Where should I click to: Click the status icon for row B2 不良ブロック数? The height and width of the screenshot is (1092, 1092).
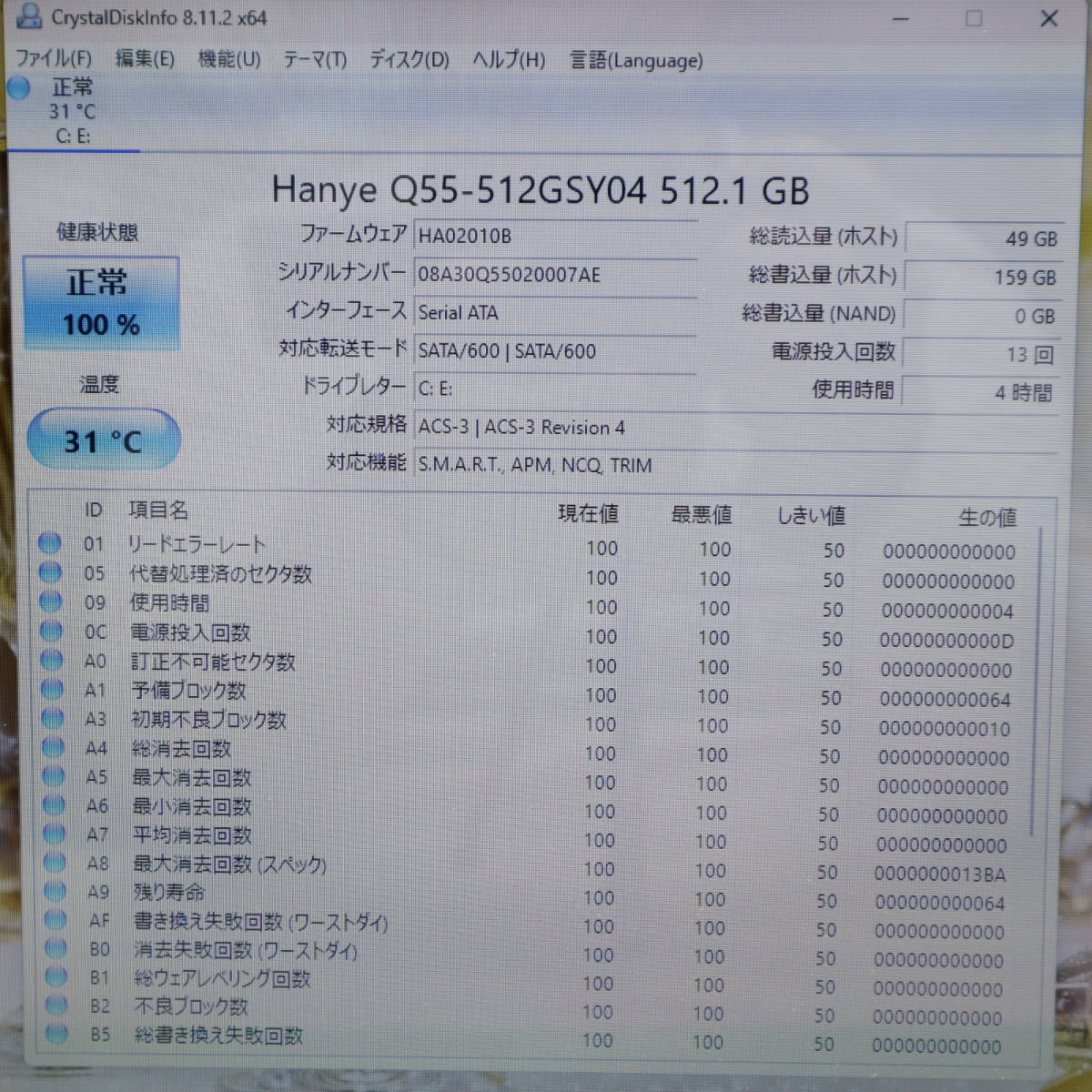click(57, 1005)
